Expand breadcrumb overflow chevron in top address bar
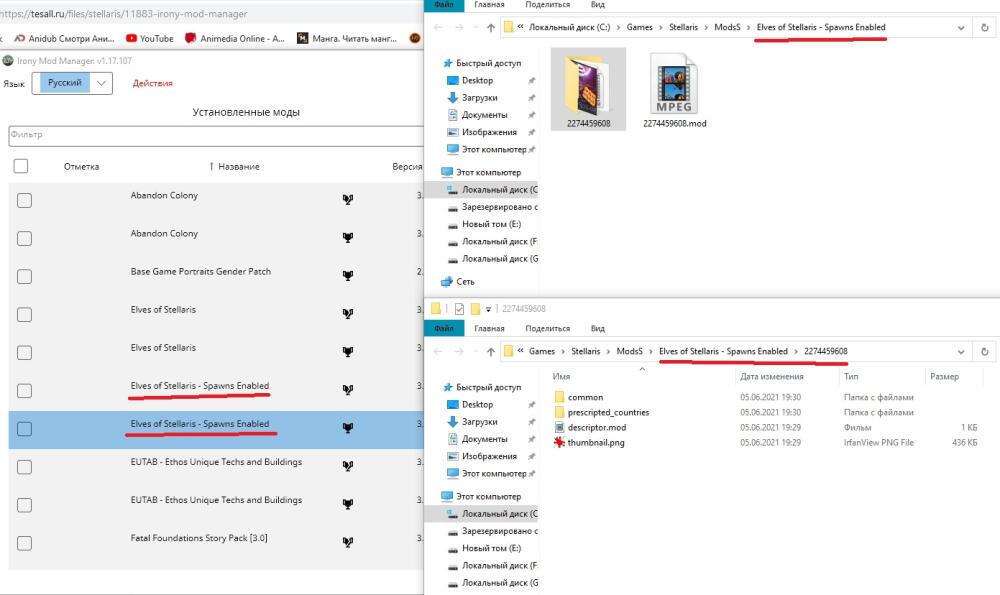This screenshot has height=595, width=1000. [521, 27]
